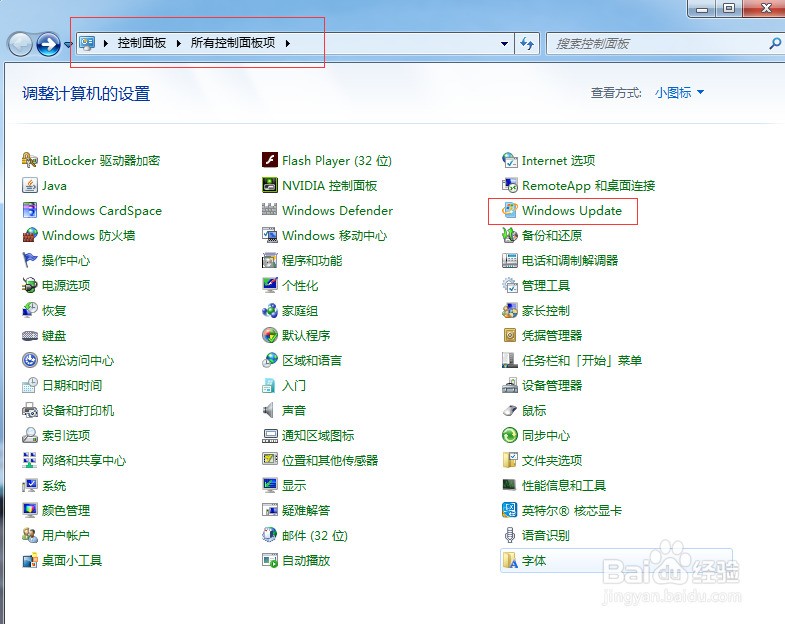The height and width of the screenshot is (624, 785).
Task: Click the search magnifier button
Action: click(x=775, y=44)
